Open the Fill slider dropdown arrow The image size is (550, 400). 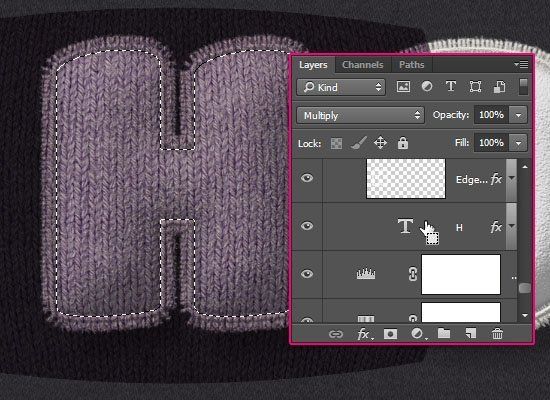pyautogui.click(x=518, y=143)
